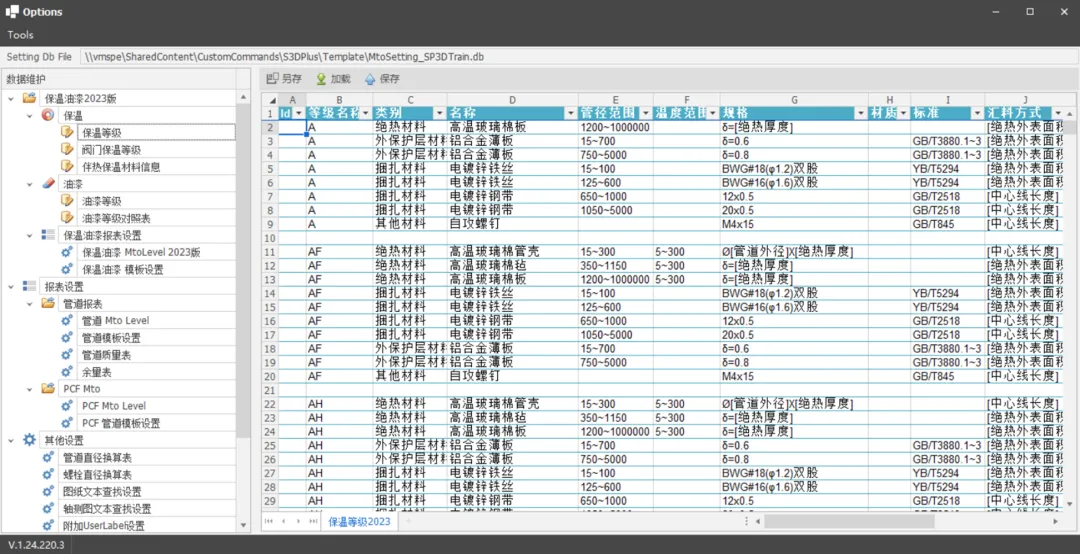
Task: Click the eraser icon next to 油漆
Action: pos(48,183)
